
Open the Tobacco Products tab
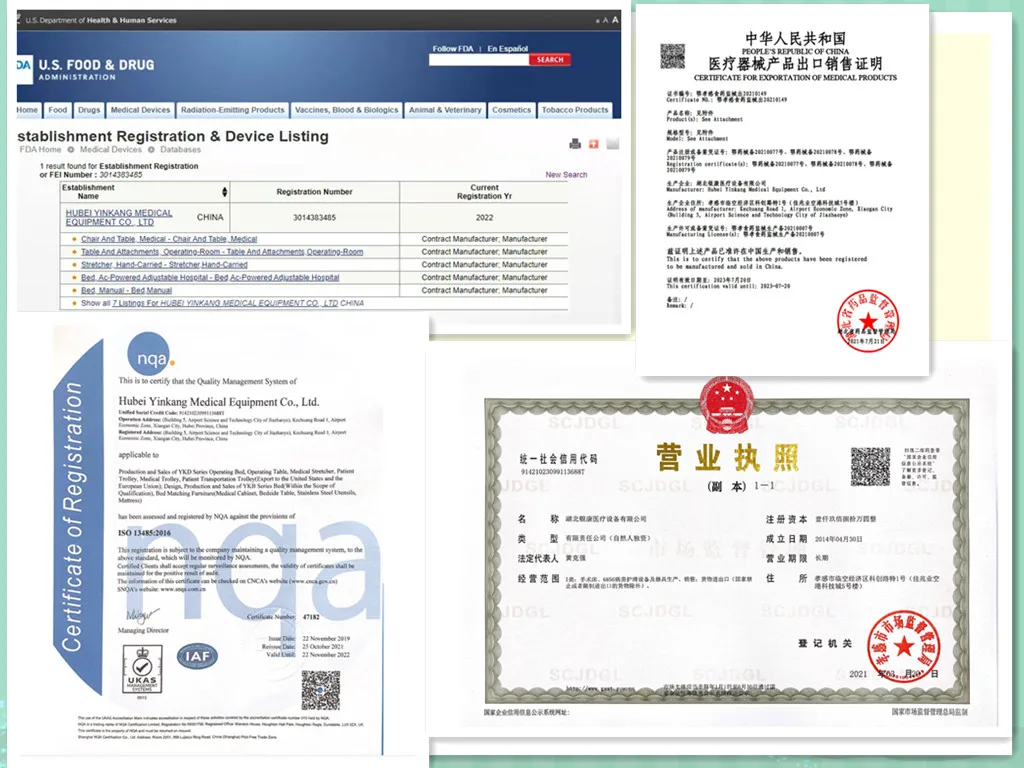point(575,110)
